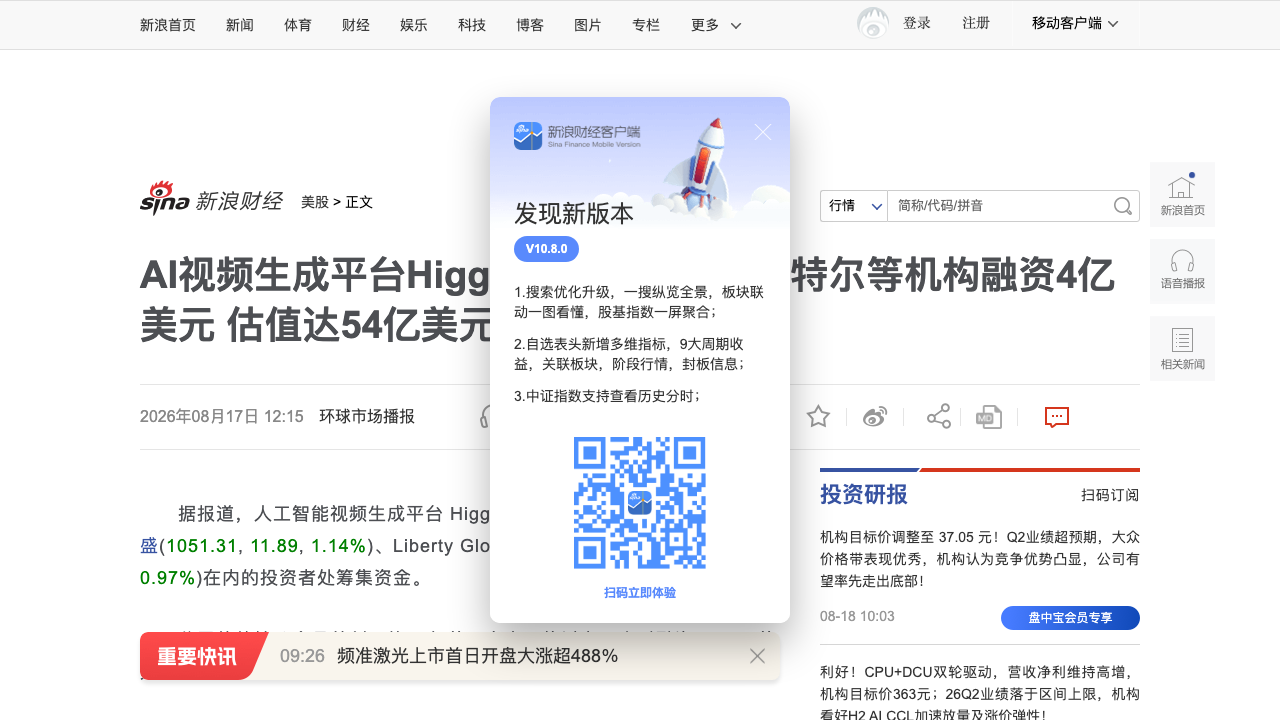Go to the 体育 section
The height and width of the screenshot is (720, 1280).
[298, 25]
